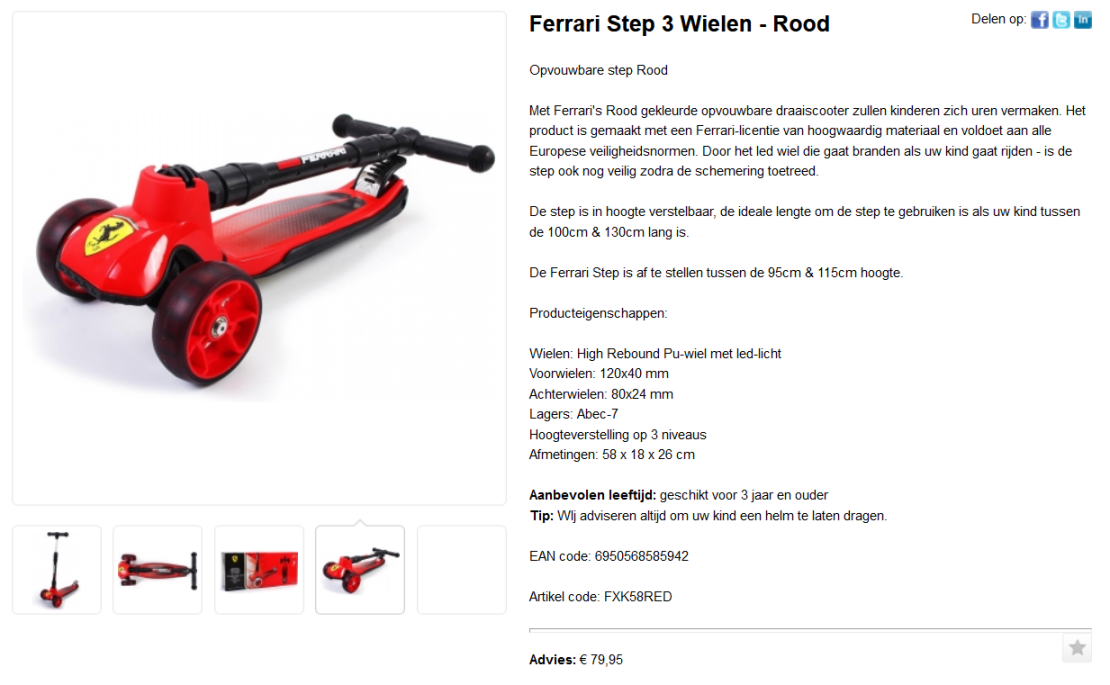Click the Opvouwbare step Rood subtitle
The height and width of the screenshot is (685, 1110).
(598, 70)
